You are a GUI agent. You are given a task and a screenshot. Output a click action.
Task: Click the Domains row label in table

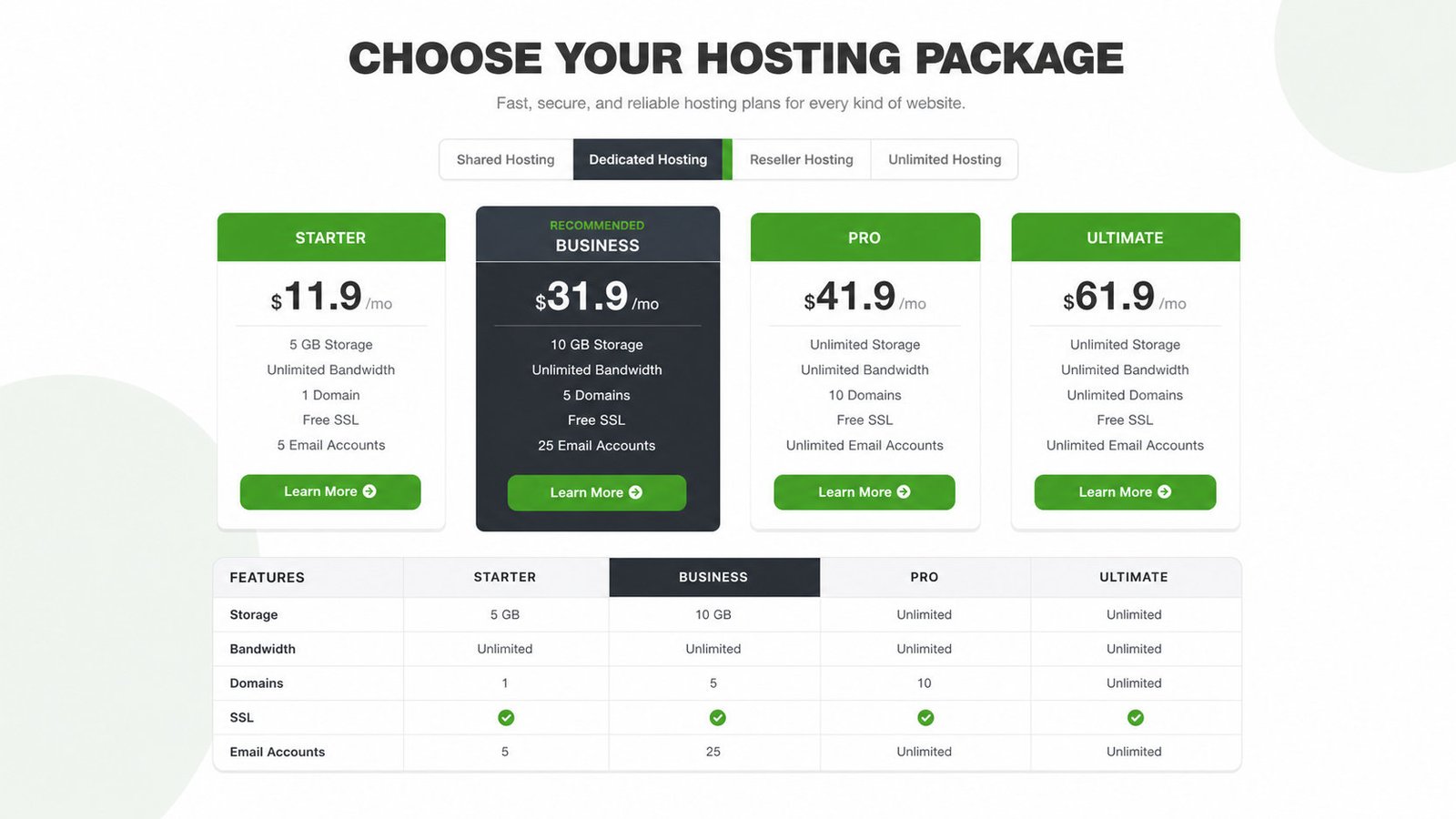coord(257,683)
